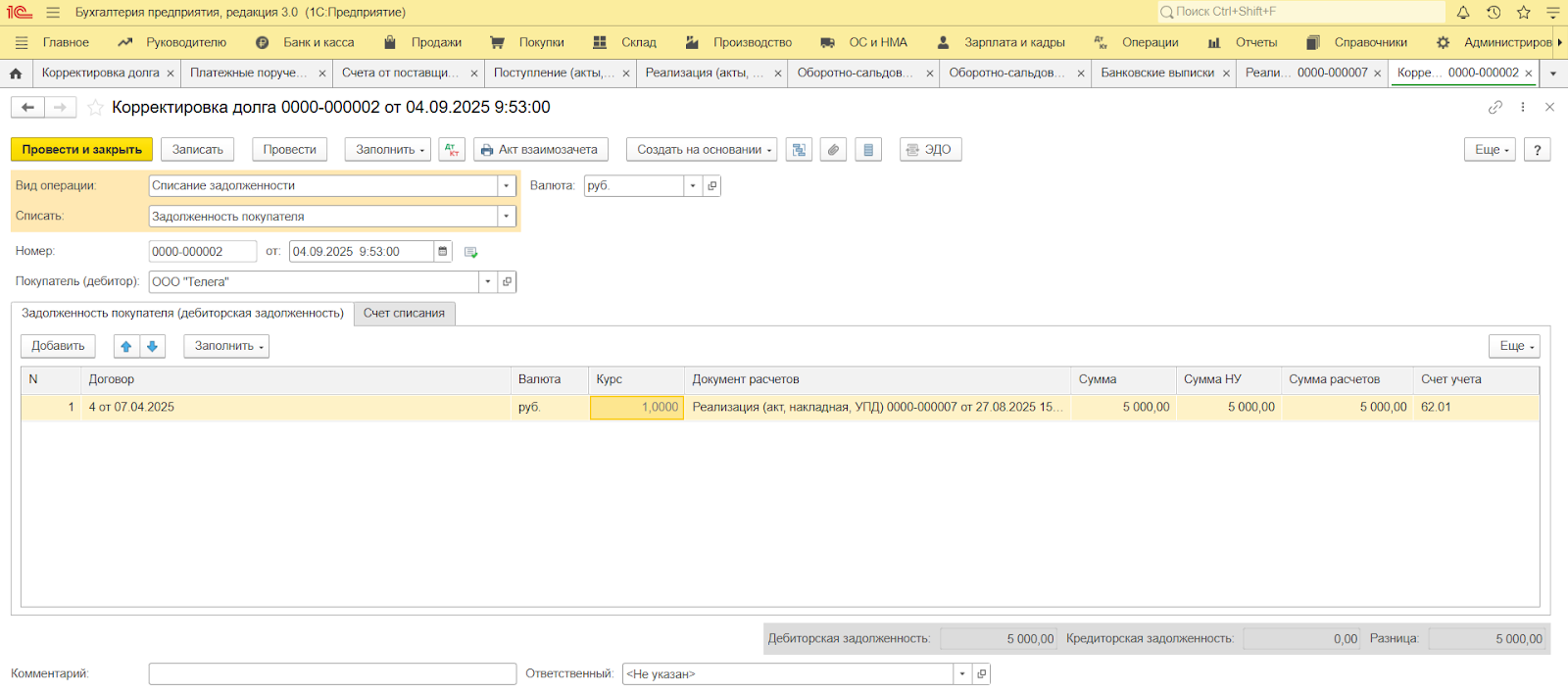Screen dimensions: 1568x694
Task: Move the row up with the blue arrow
Action: click(126, 346)
